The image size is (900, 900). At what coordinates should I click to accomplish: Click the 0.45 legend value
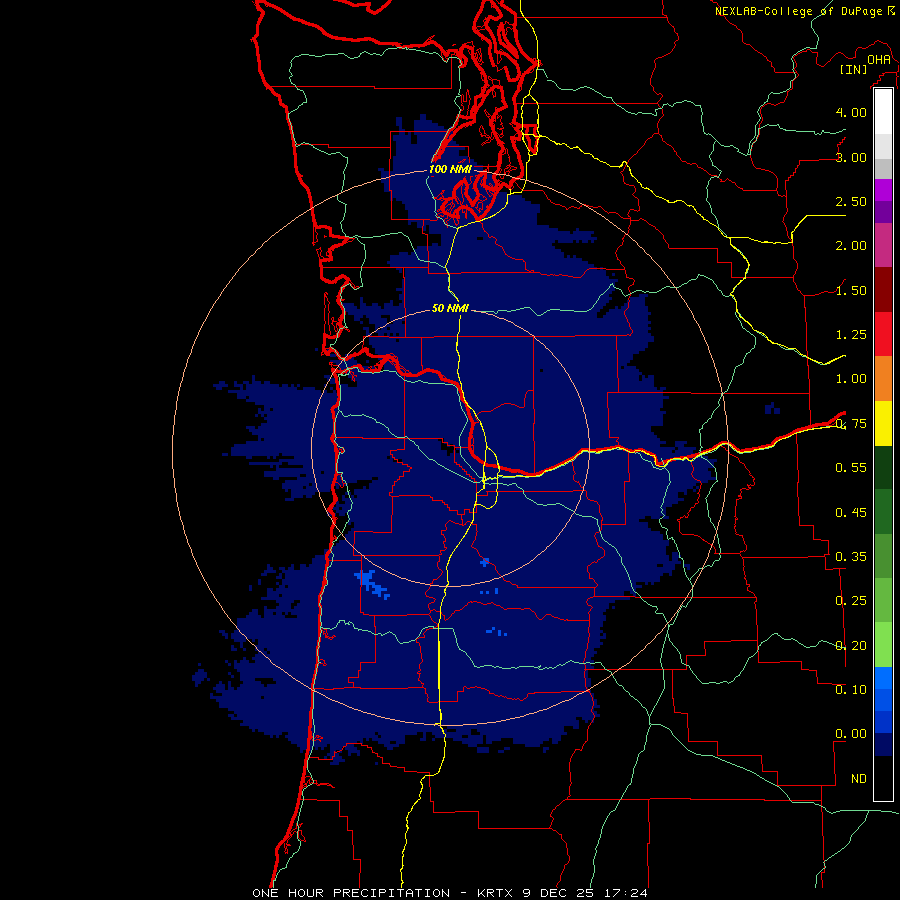[x=851, y=513]
